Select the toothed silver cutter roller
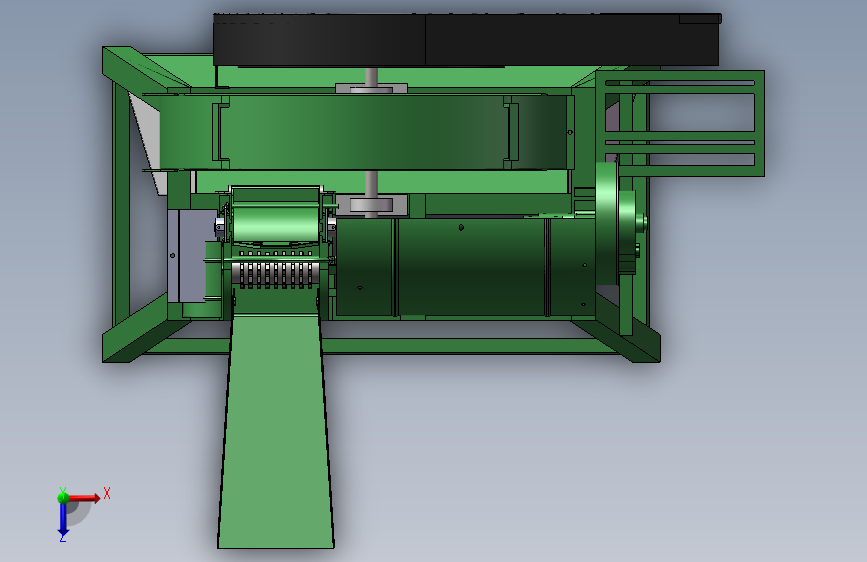 tap(275, 274)
